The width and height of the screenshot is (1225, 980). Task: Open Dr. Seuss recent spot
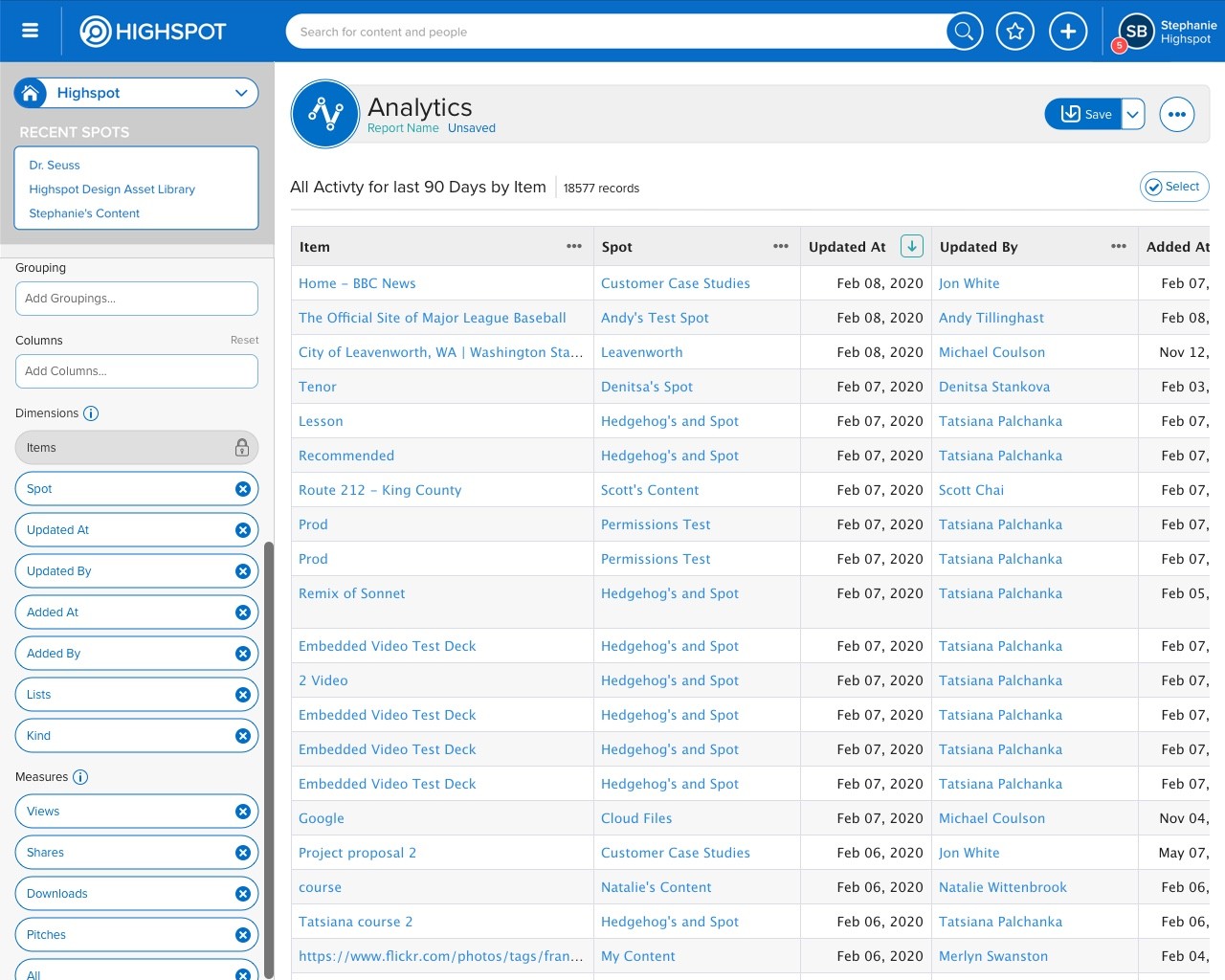55,166
